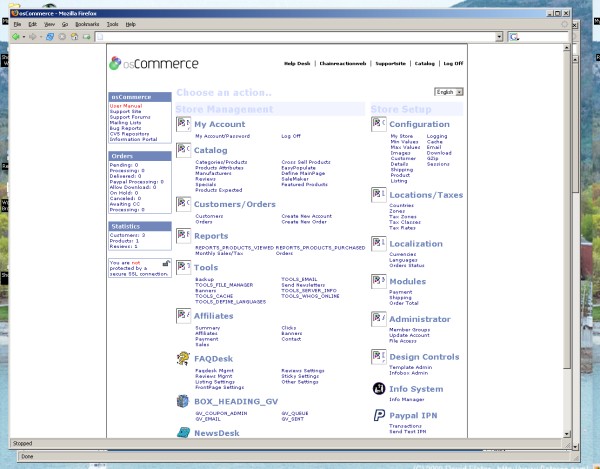
Task: Open the File menu
Action: [17, 24]
